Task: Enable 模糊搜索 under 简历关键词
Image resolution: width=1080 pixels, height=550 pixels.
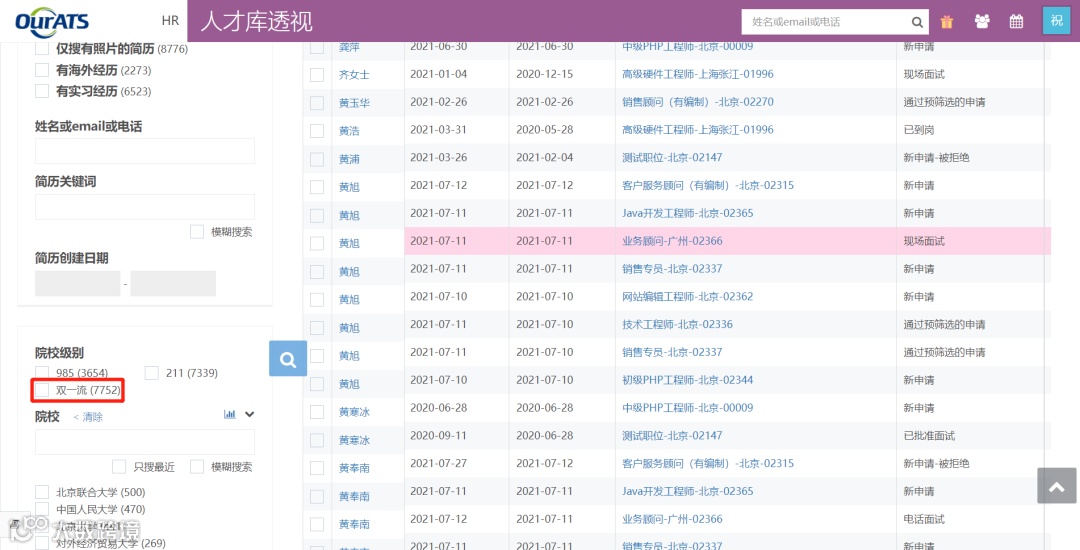Action: click(197, 232)
